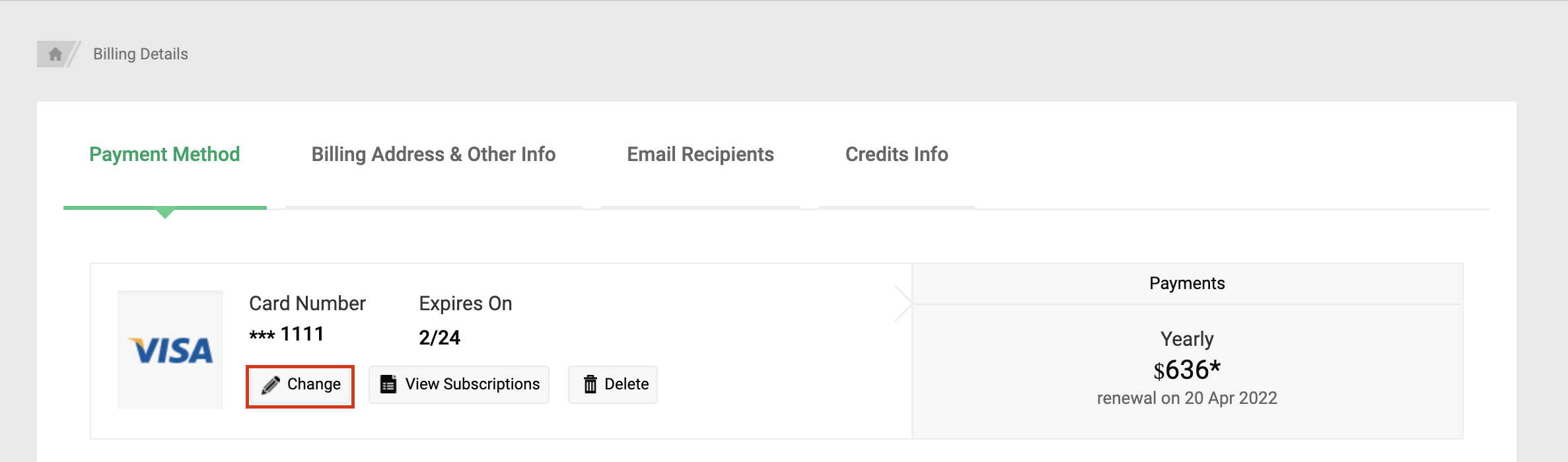Open View Subscriptions for this card
Viewport: 1568px width, 462px height.
(x=459, y=385)
